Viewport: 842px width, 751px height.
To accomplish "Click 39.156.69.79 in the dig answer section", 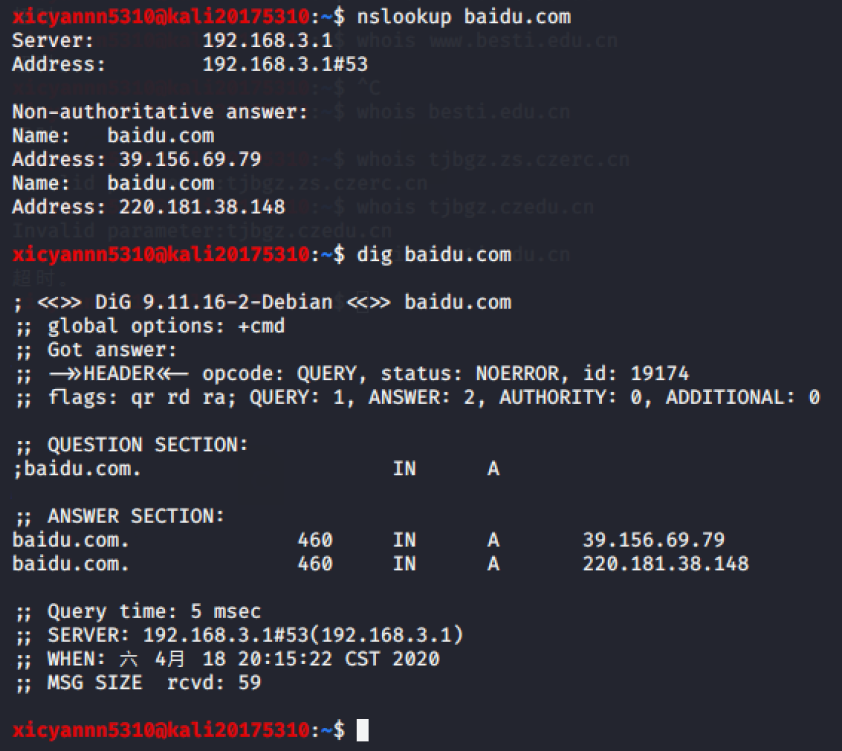I will [x=654, y=540].
